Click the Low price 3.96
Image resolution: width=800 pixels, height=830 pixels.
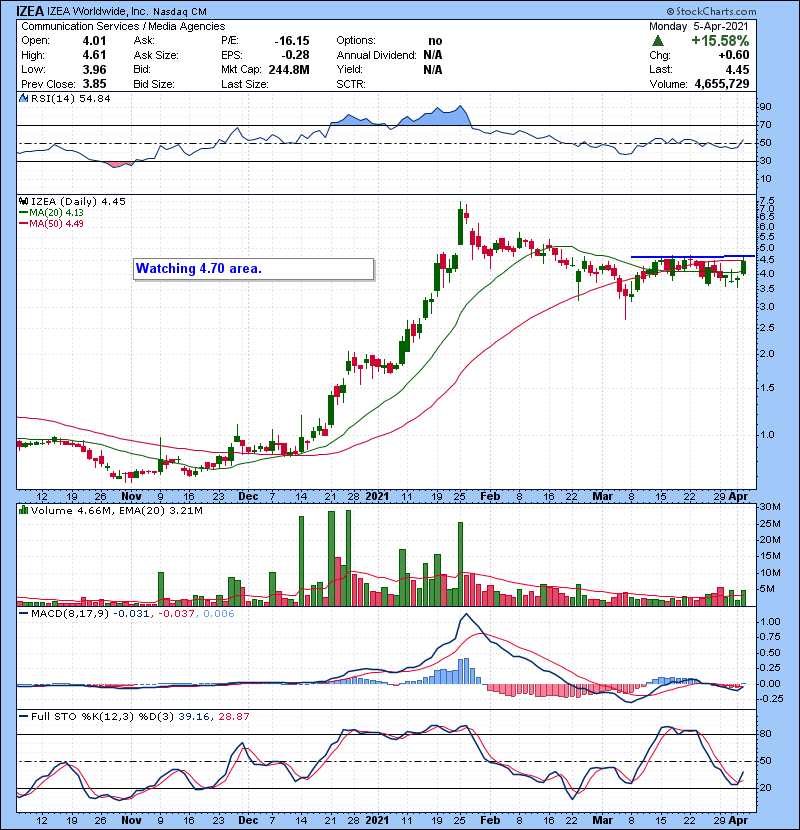click(x=94, y=70)
